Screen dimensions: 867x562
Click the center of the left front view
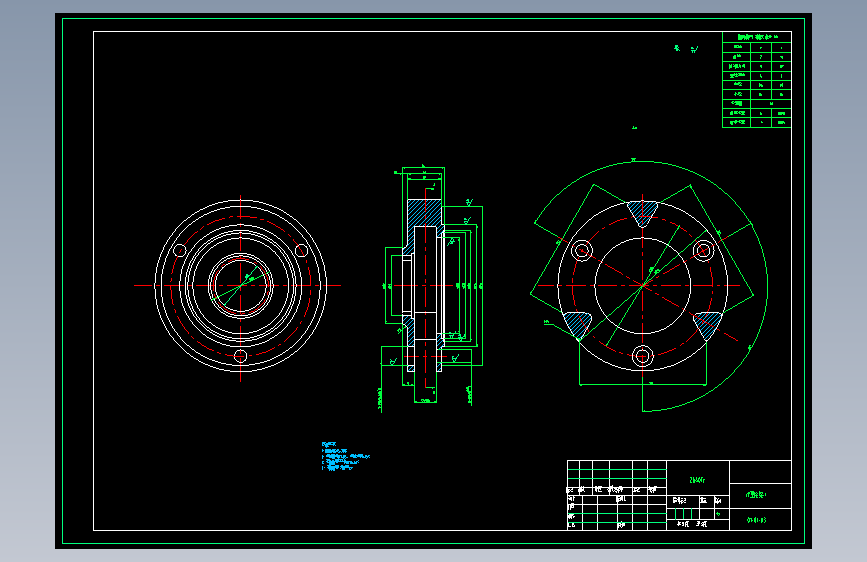point(241,285)
